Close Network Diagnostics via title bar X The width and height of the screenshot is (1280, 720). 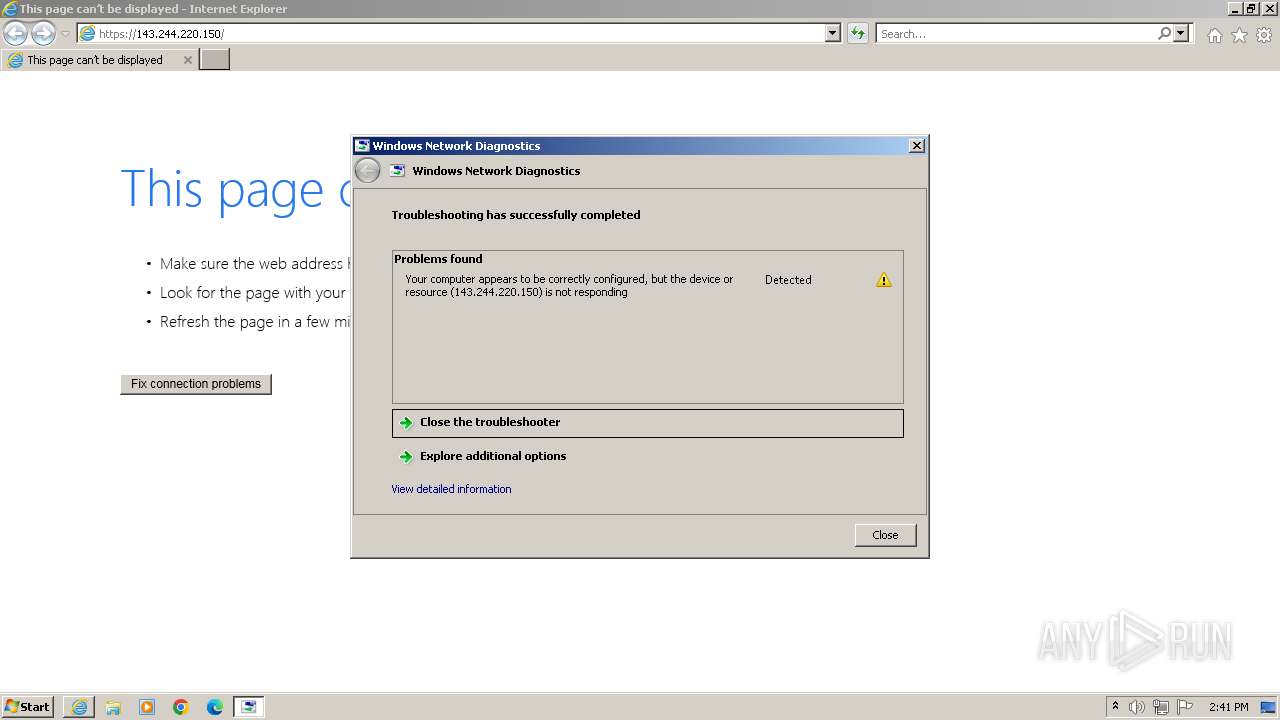[916, 146]
